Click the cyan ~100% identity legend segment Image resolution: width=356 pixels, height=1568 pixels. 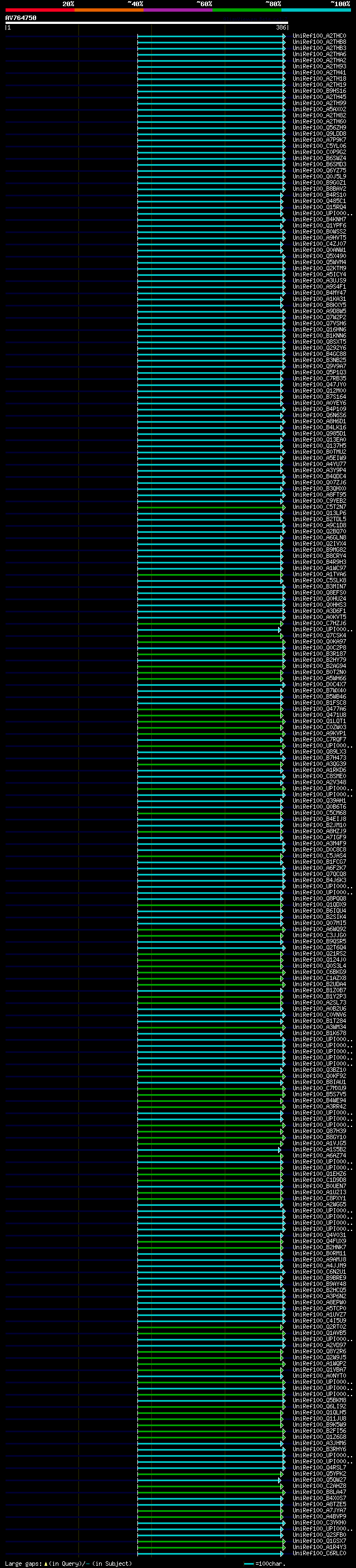point(315,10)
